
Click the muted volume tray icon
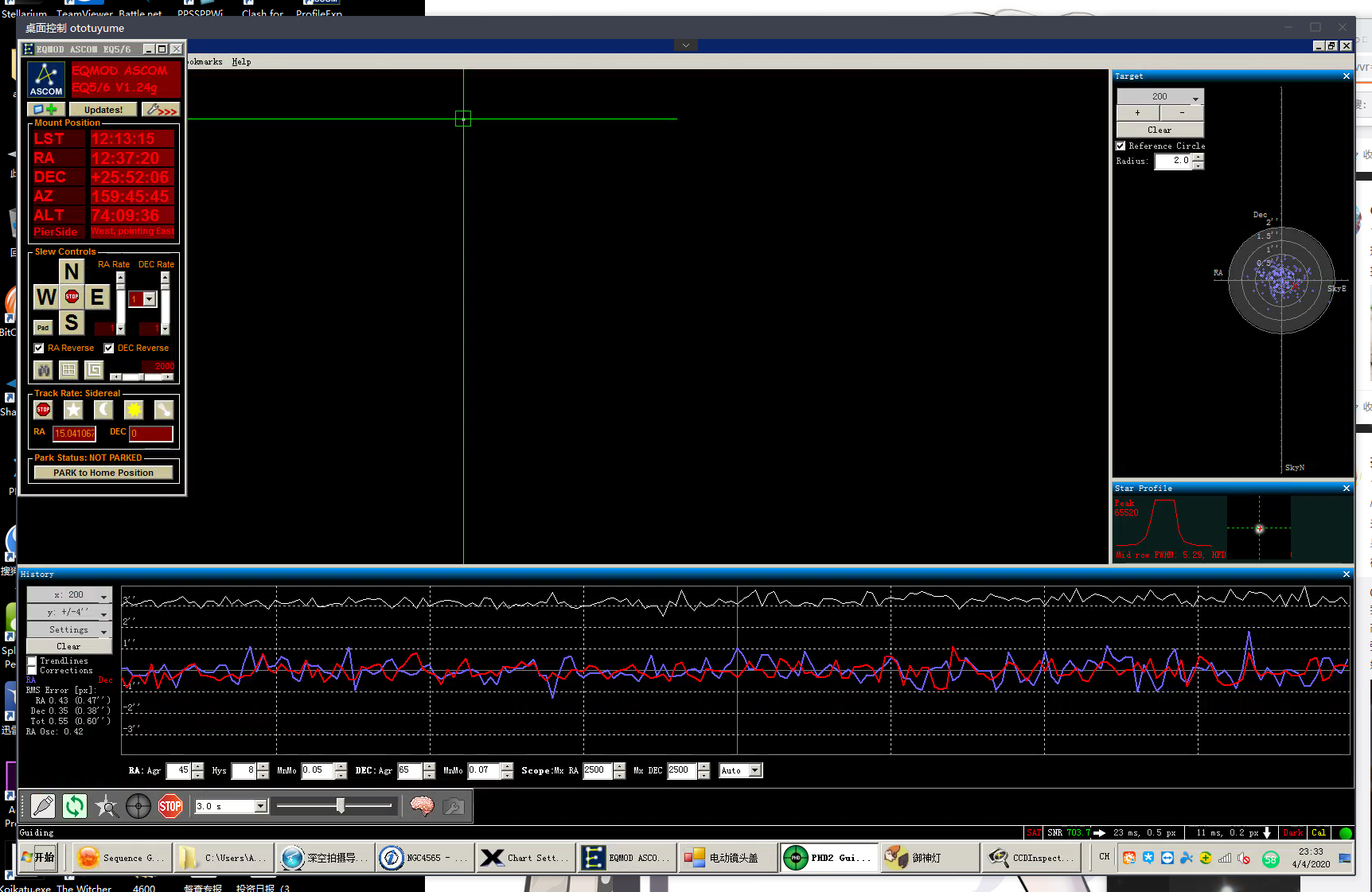(x=1244, y=858)
